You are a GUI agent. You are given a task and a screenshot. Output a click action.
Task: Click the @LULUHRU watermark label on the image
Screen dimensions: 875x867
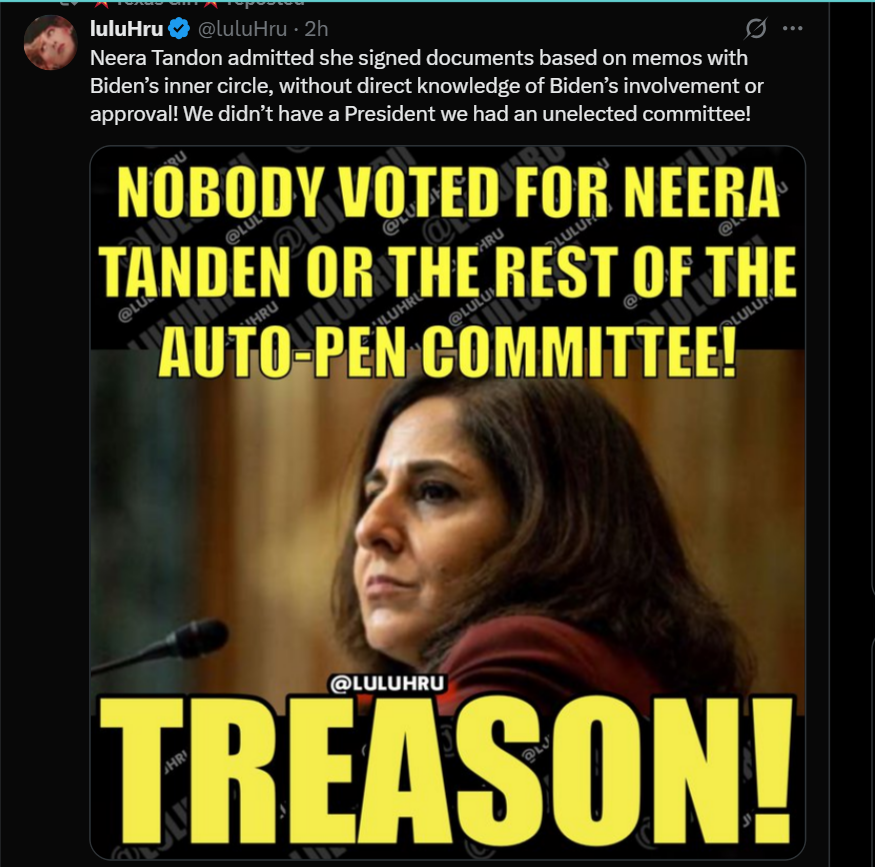(x=388, y=683)
